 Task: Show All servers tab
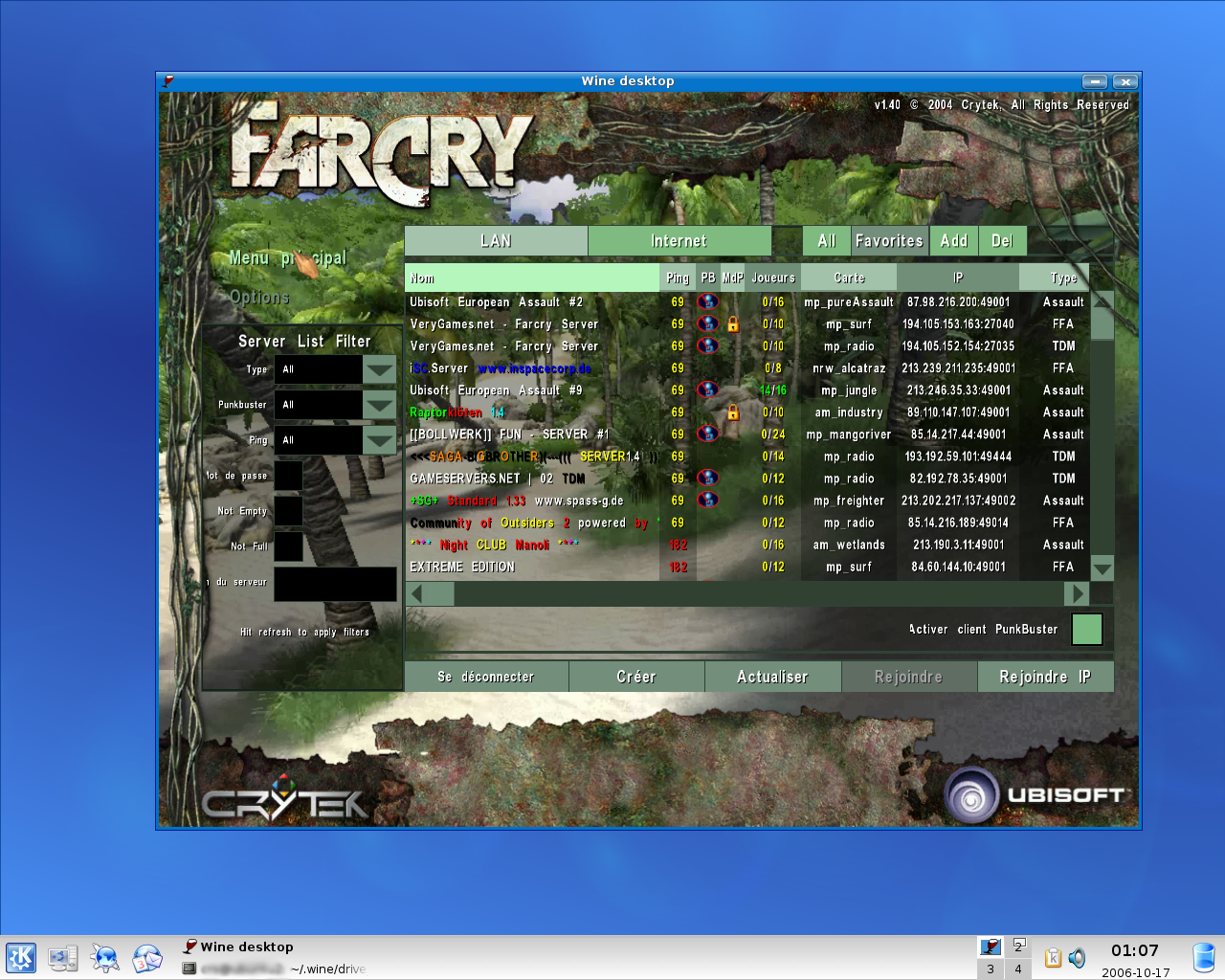tap(827, 241)
